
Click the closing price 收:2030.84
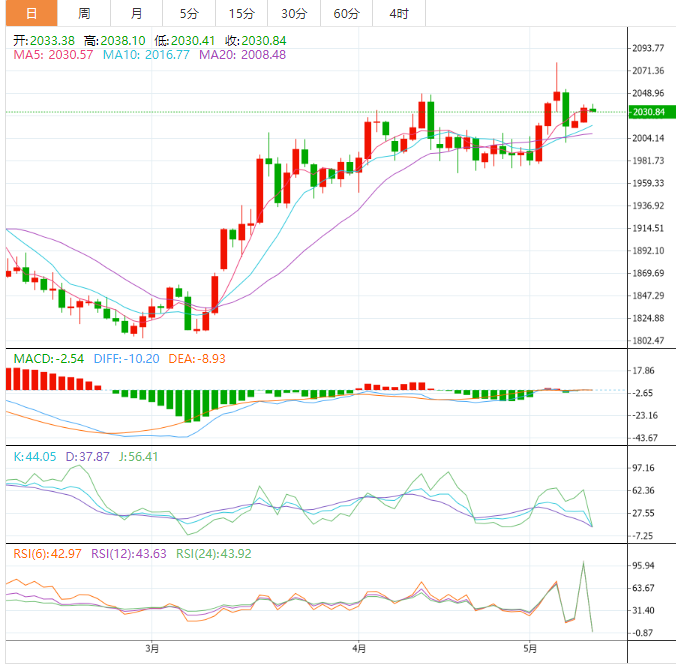pyautogui.click(x=256, y=41)
